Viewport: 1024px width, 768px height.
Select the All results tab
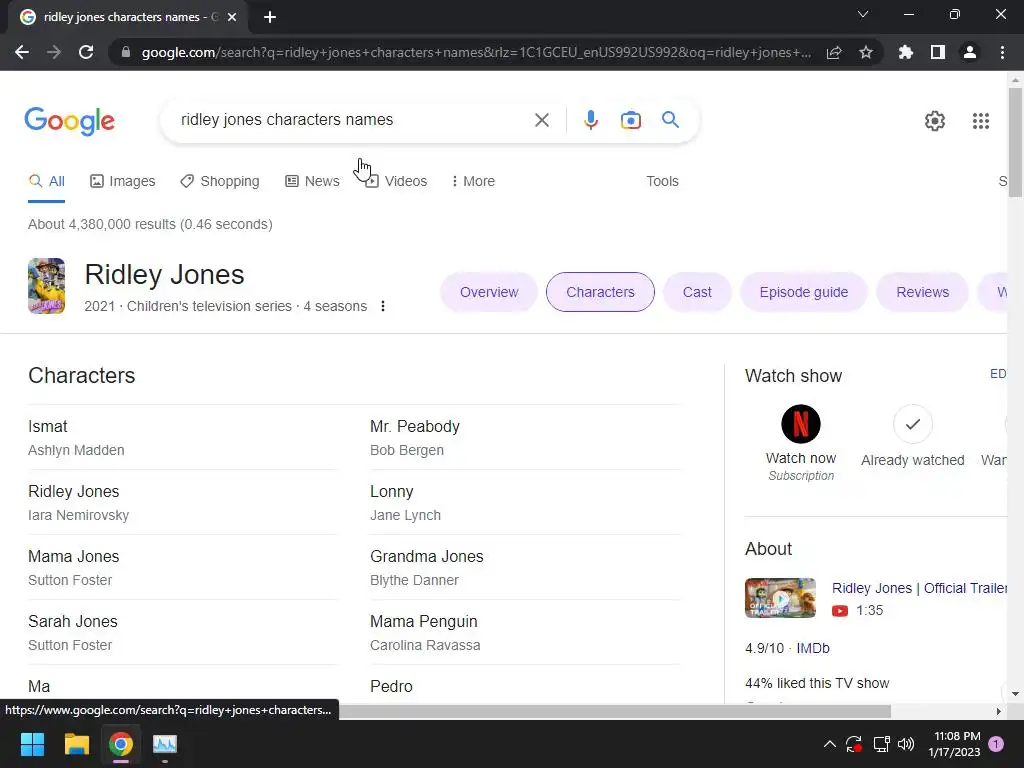46,181
